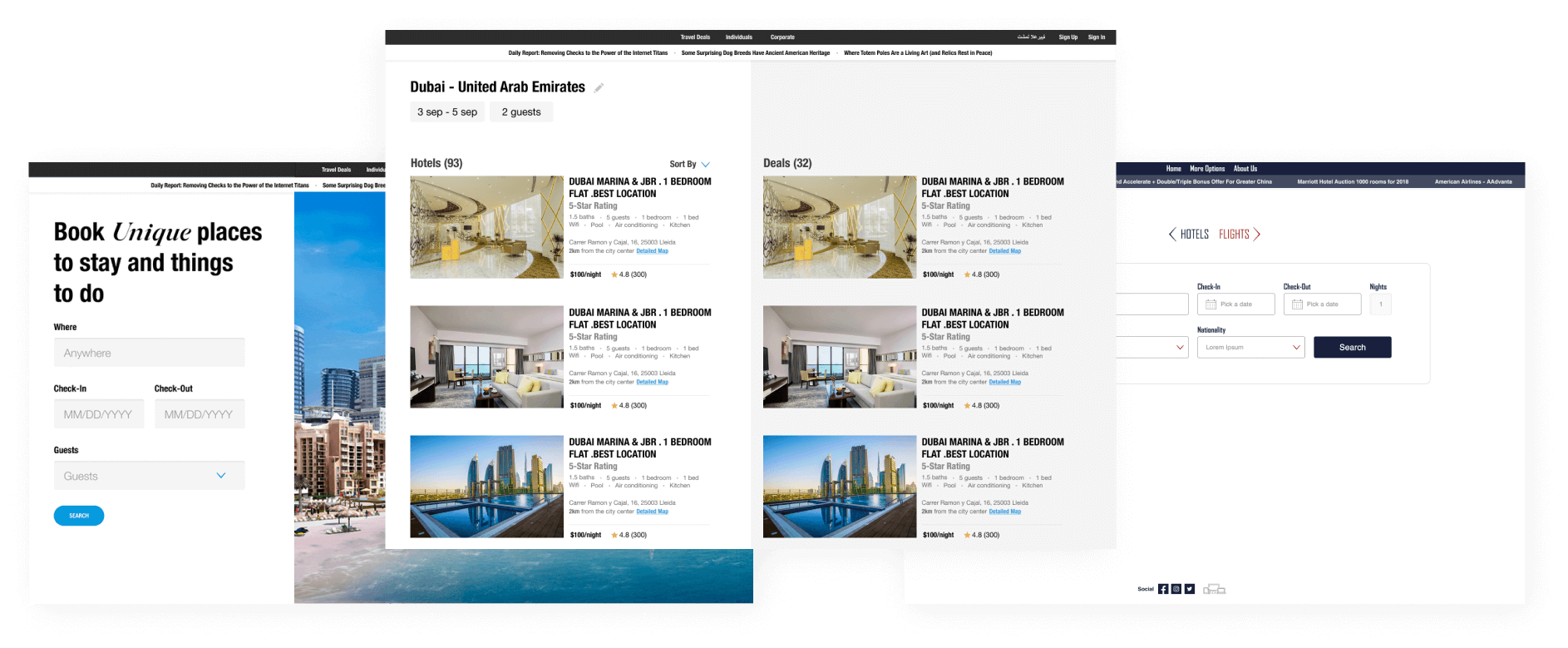Click the pencil edit icon beside Dubai title
The image size is (1568, 648).
tap(599, 87)
